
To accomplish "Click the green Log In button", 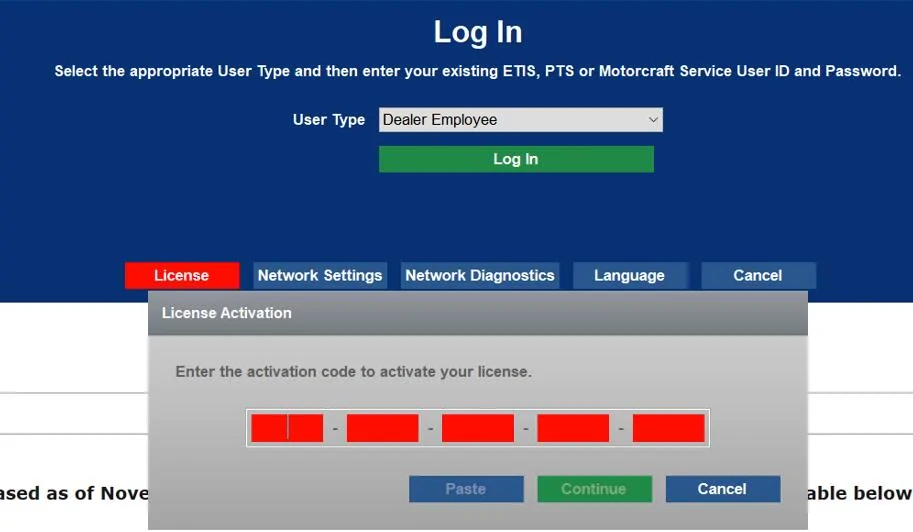I will (516, 159).
